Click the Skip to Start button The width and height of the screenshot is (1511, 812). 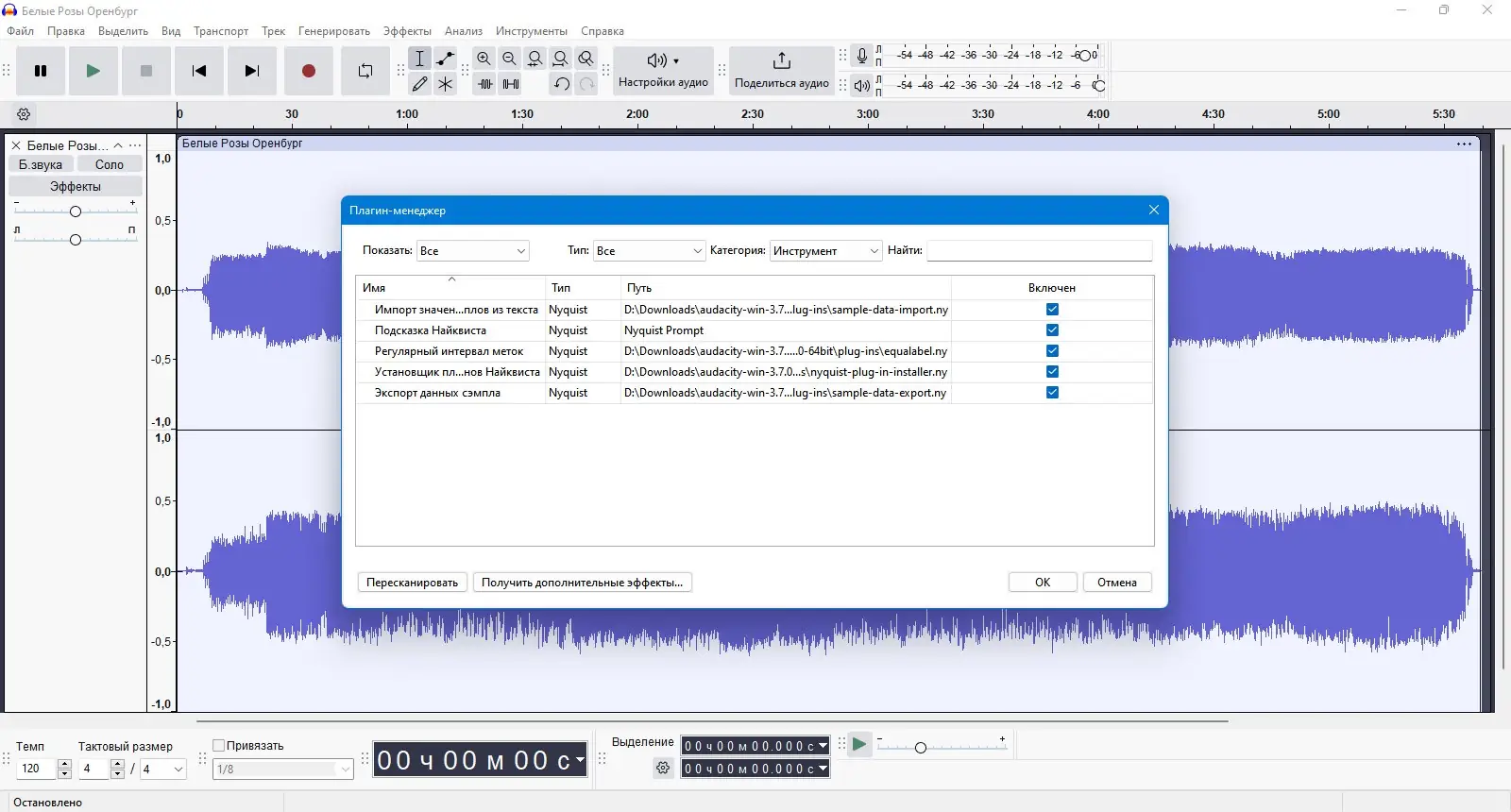click(x=198, y=71)
